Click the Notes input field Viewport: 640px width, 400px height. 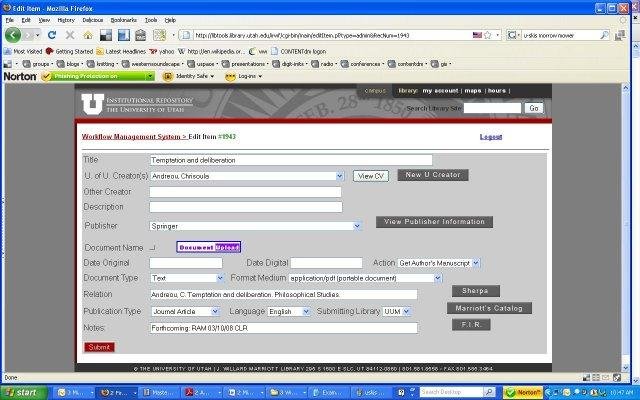(284, 328)
